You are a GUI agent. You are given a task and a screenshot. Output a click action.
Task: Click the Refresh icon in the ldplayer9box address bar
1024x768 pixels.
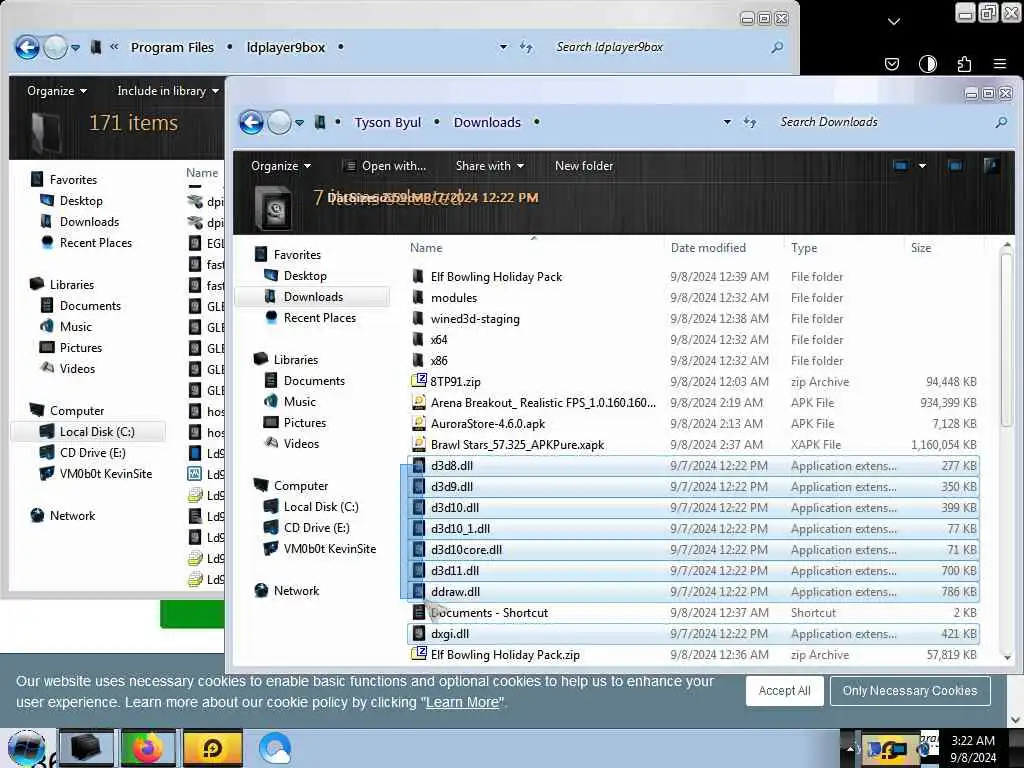(526, 47)
